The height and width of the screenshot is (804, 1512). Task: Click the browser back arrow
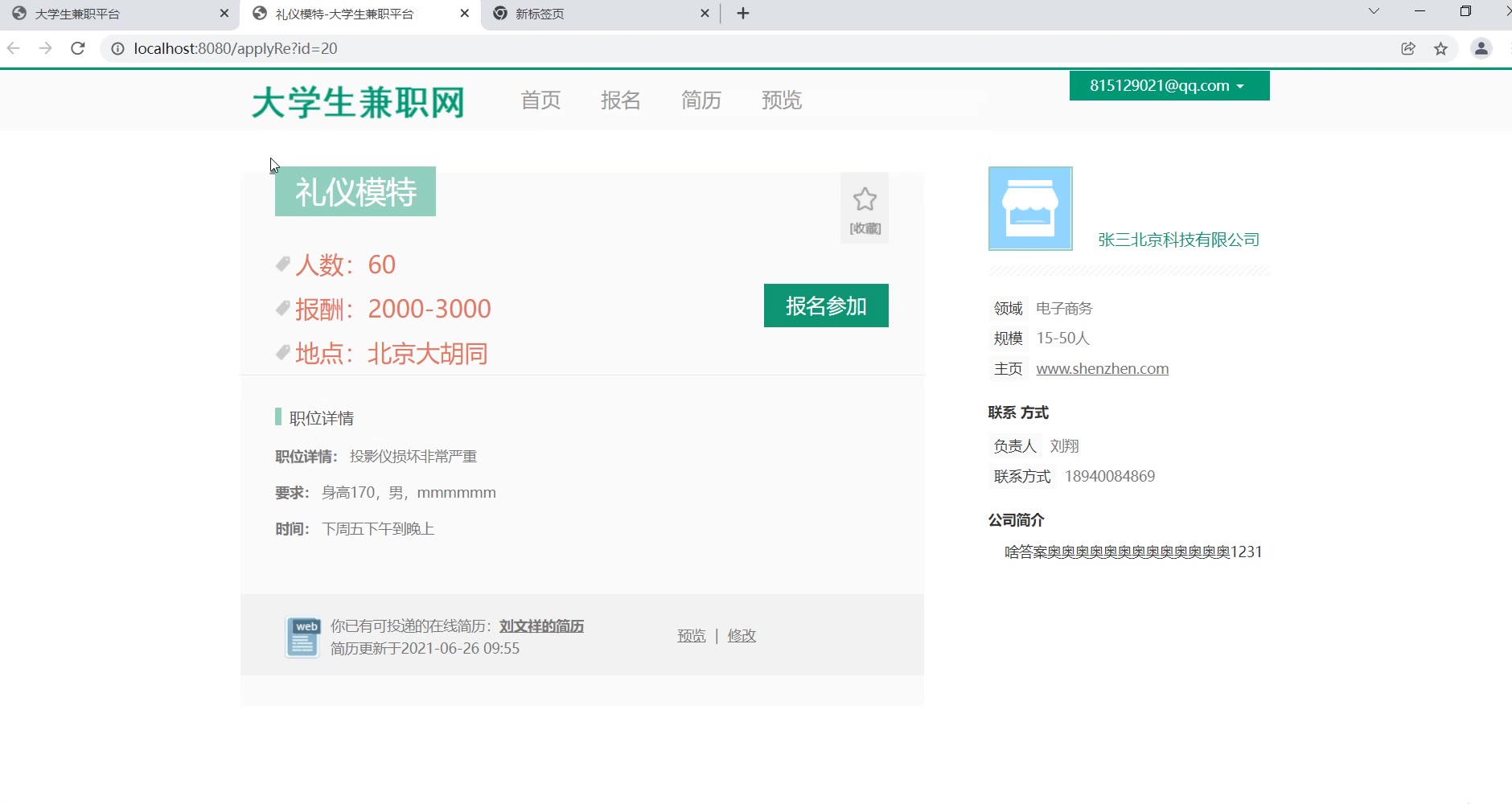14,49
